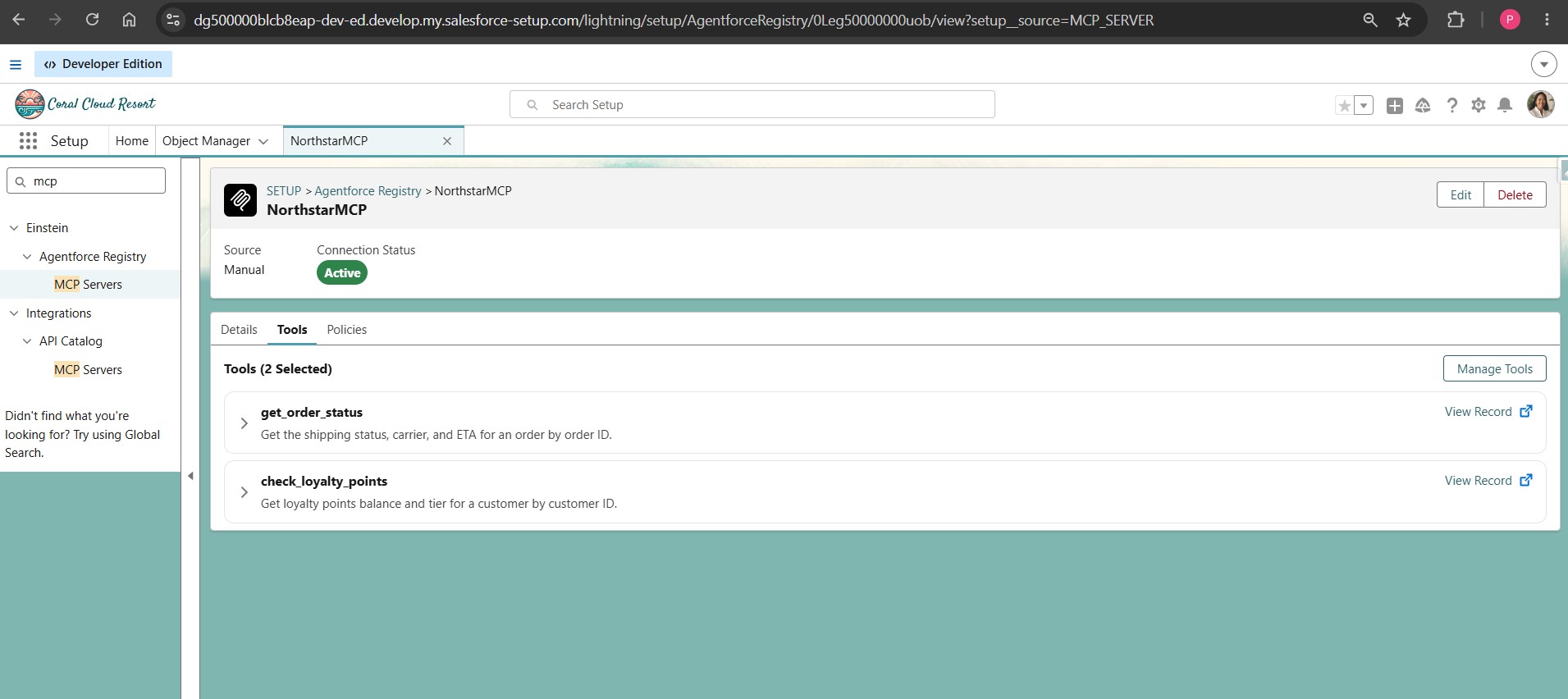Open the global actions plus icon
Screen dimensions: 1568x699
(1394, 105)
